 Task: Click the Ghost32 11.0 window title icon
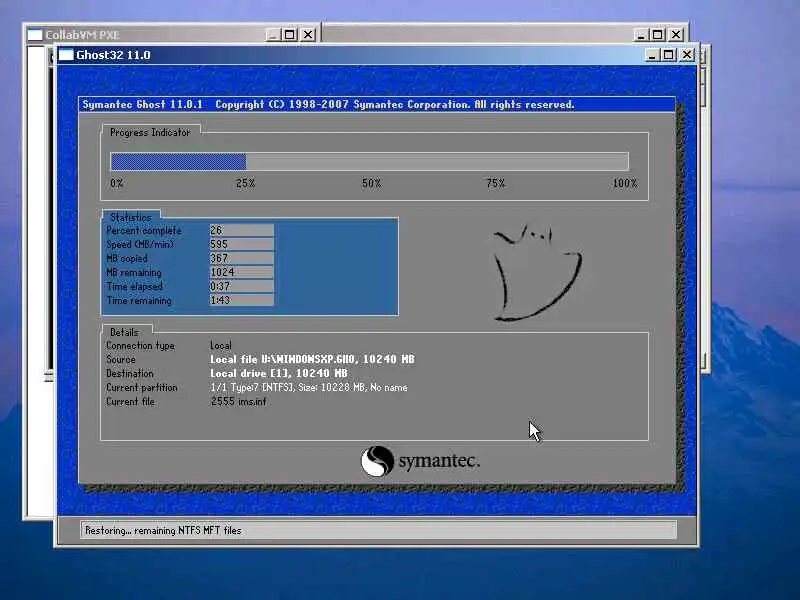pyautogui.click(x=66, y=55)
